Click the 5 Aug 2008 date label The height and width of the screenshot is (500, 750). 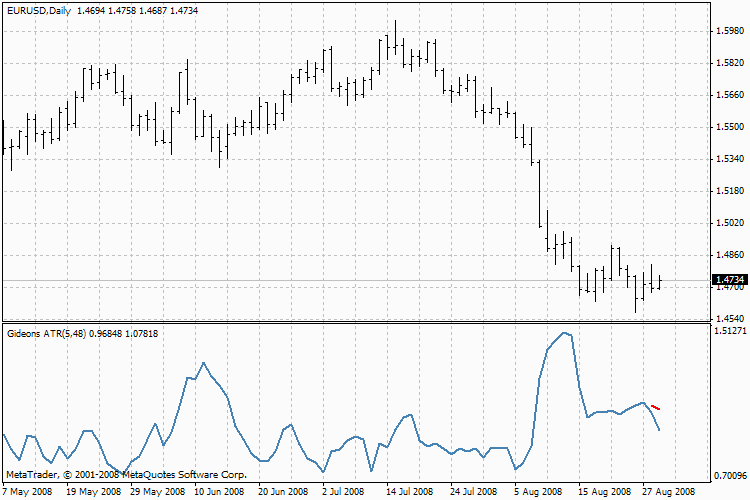535,492
